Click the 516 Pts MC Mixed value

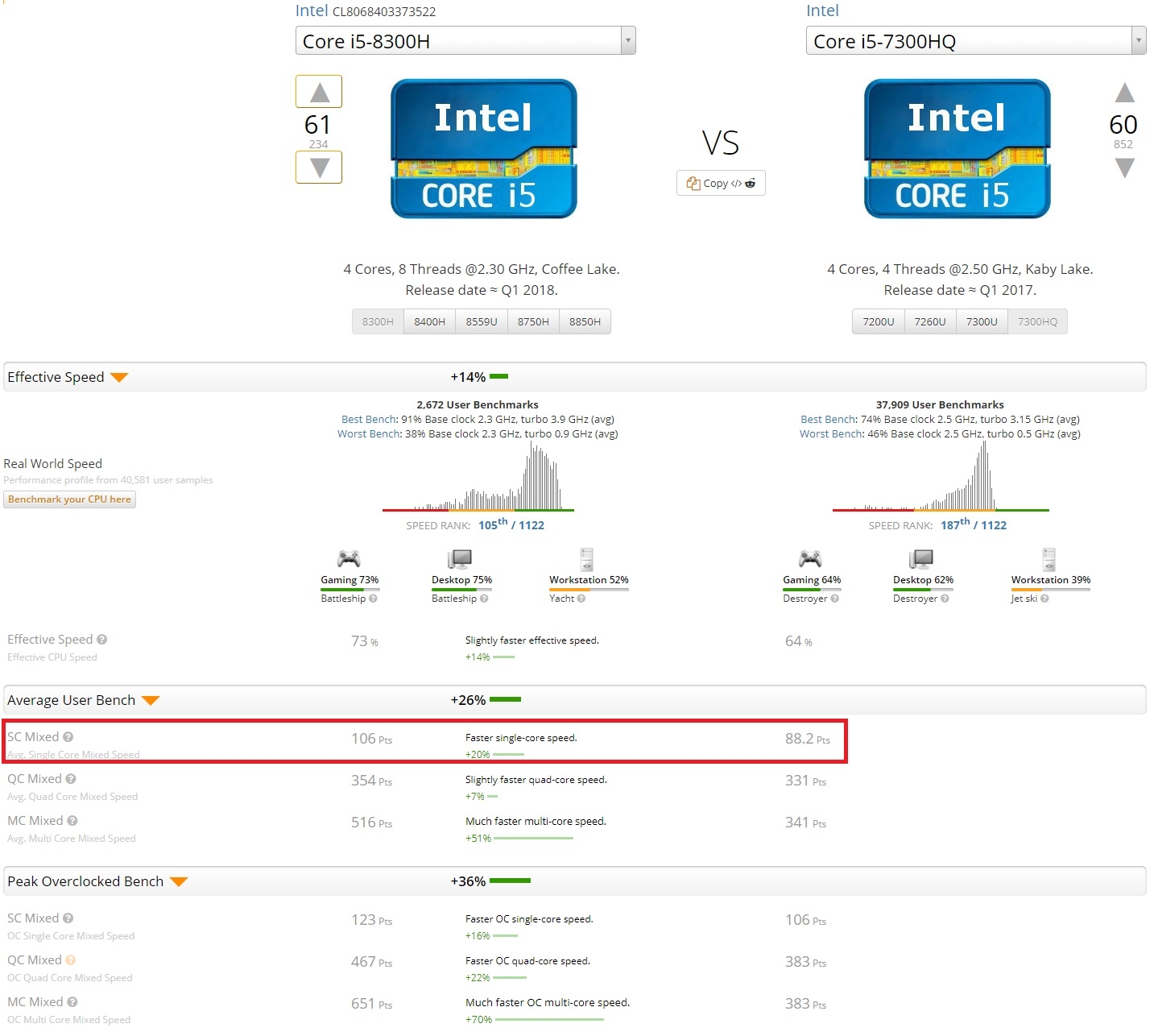pyautogui.click(x=371, y=823)
